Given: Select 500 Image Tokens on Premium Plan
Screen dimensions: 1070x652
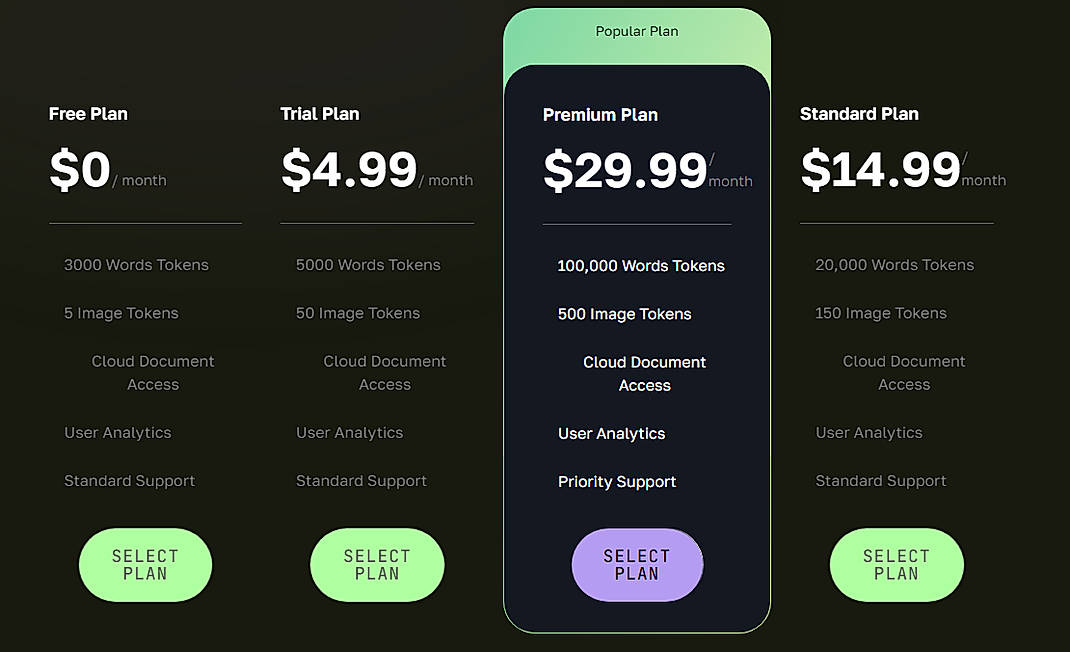Looking at the screenshot, I should click(624, 314).
